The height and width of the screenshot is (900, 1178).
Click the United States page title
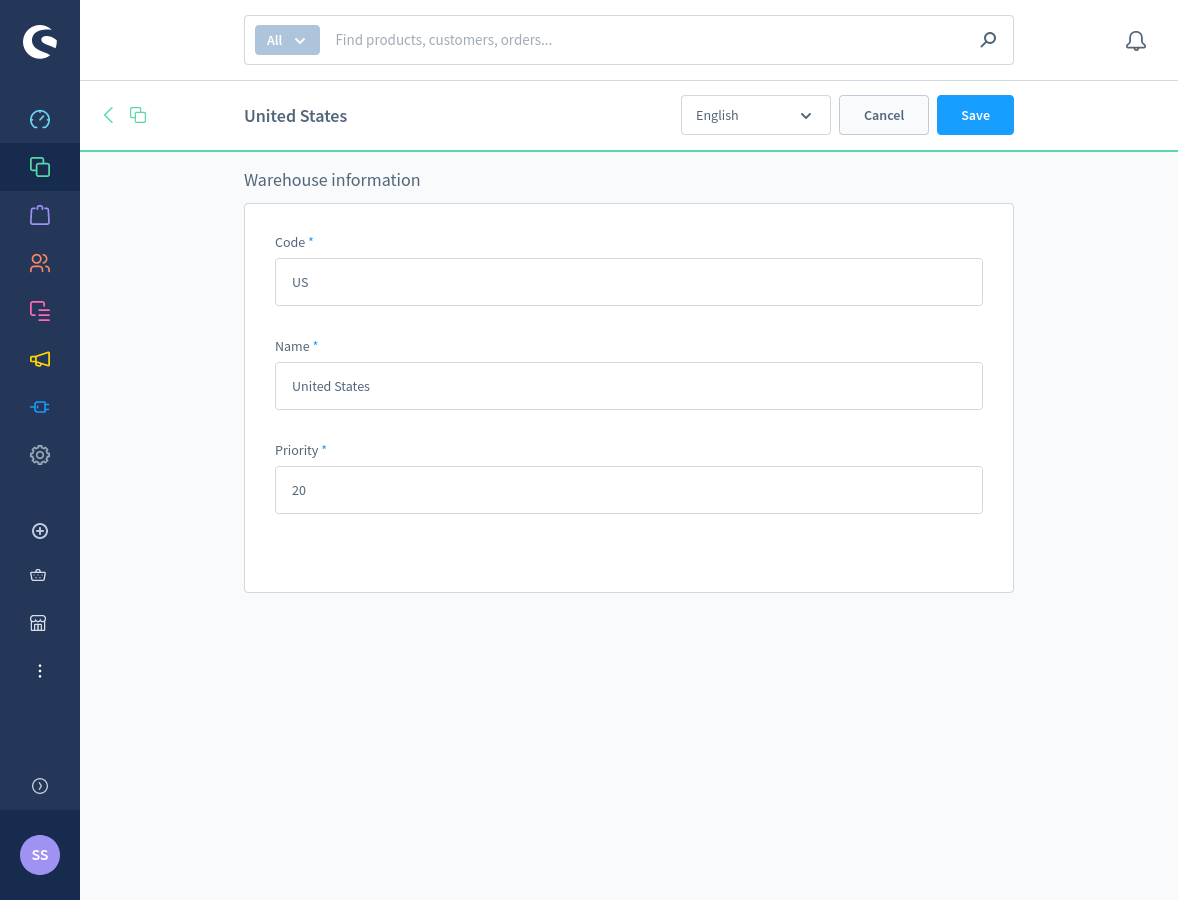295,116
